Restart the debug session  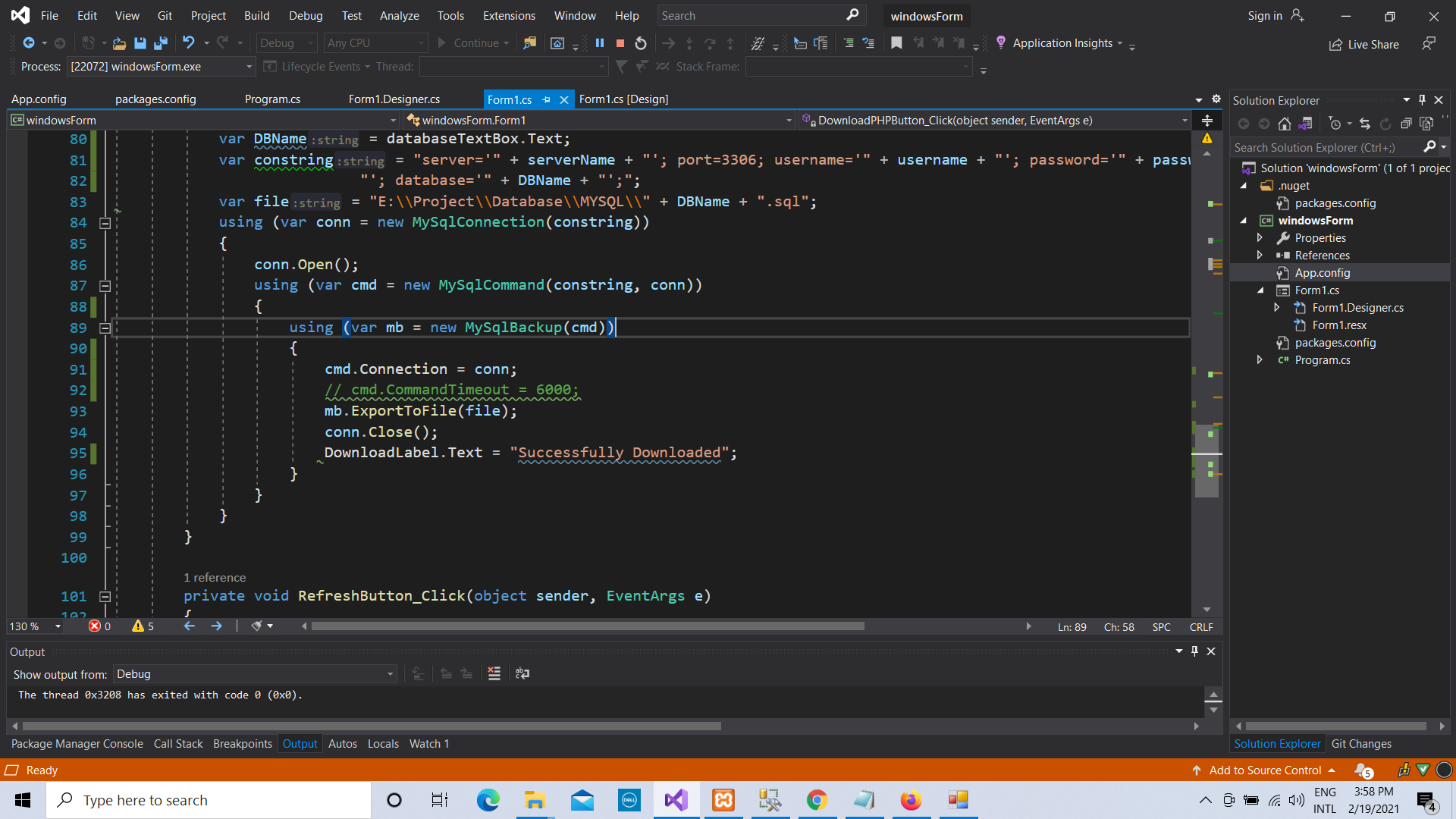pos(641,43)
